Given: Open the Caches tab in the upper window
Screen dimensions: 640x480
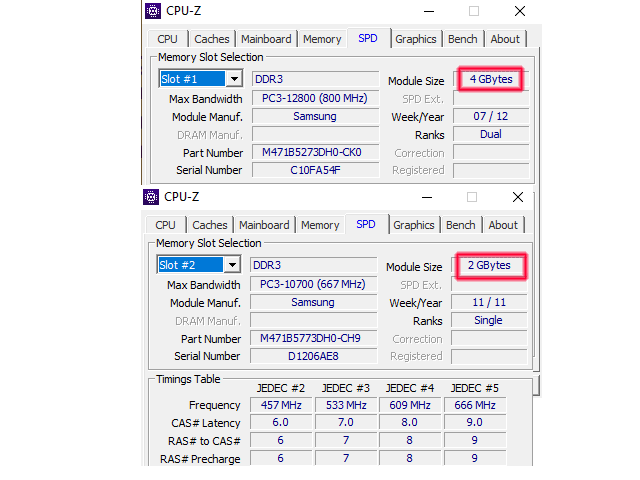Looking at the screenshot, I should click(x=212, y=39).
